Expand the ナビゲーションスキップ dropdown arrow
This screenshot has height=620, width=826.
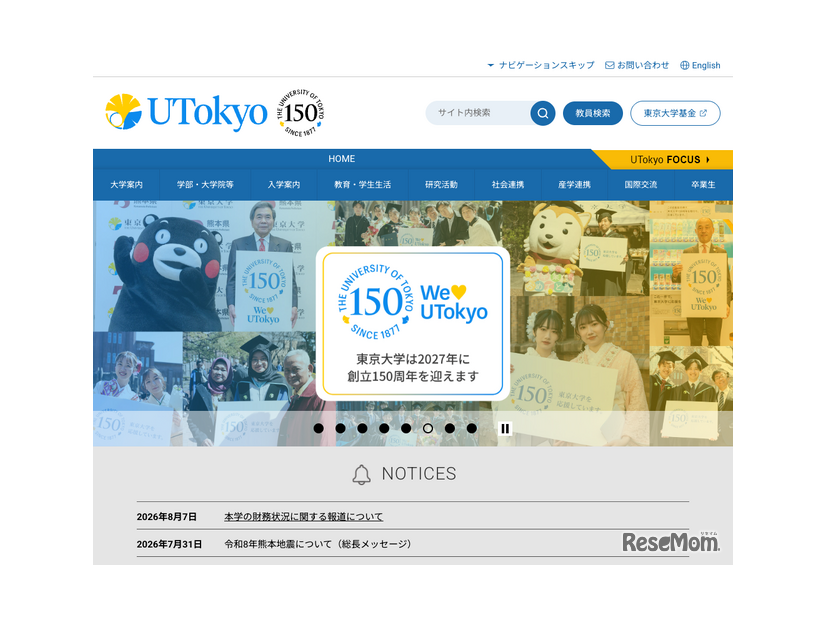point(490,65)
